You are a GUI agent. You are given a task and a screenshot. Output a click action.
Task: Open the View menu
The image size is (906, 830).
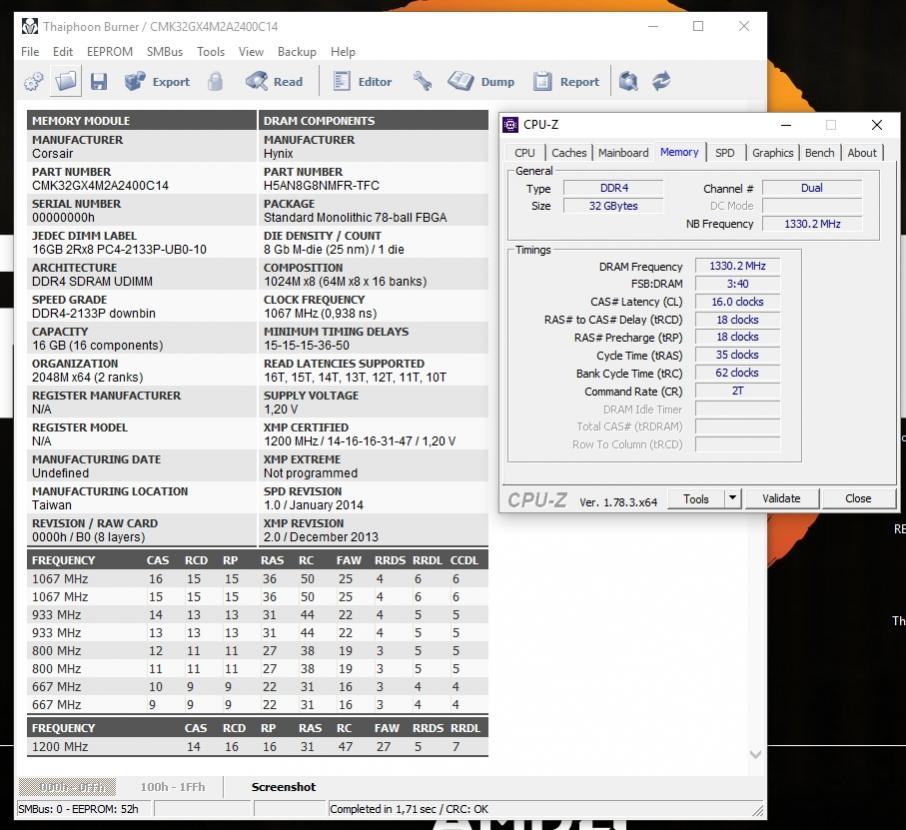tap(251, 51)
